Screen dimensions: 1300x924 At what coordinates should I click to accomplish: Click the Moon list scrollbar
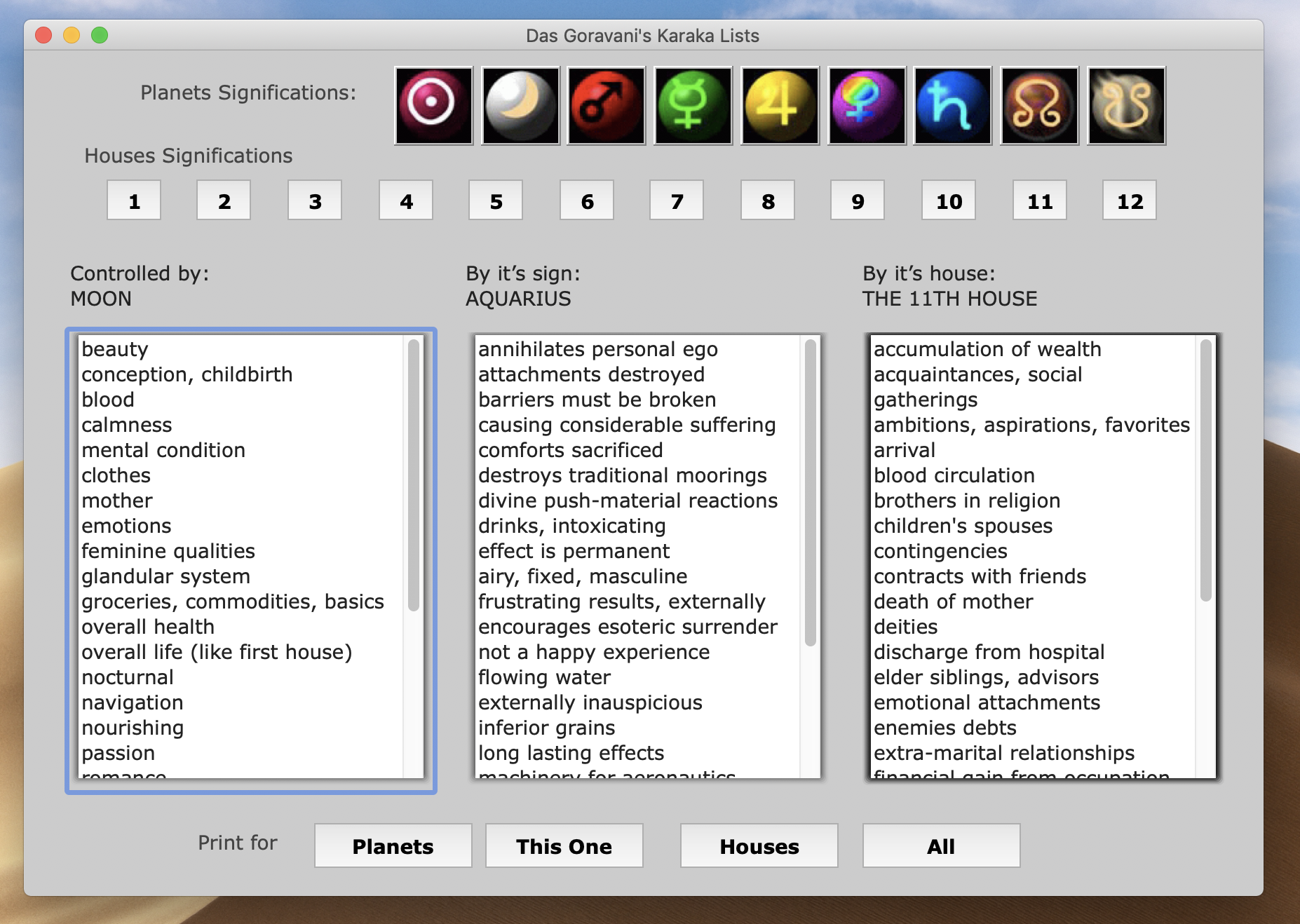pos(414,475)
